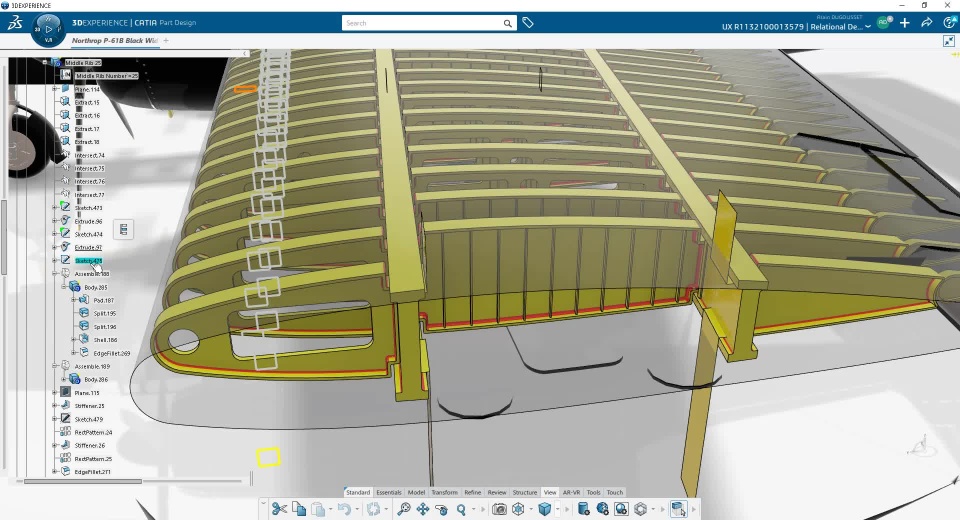Viewport: 960px width, 520px height.
Task: Select Middle Rib Number parameter in tree
Action: coord(107,75)
